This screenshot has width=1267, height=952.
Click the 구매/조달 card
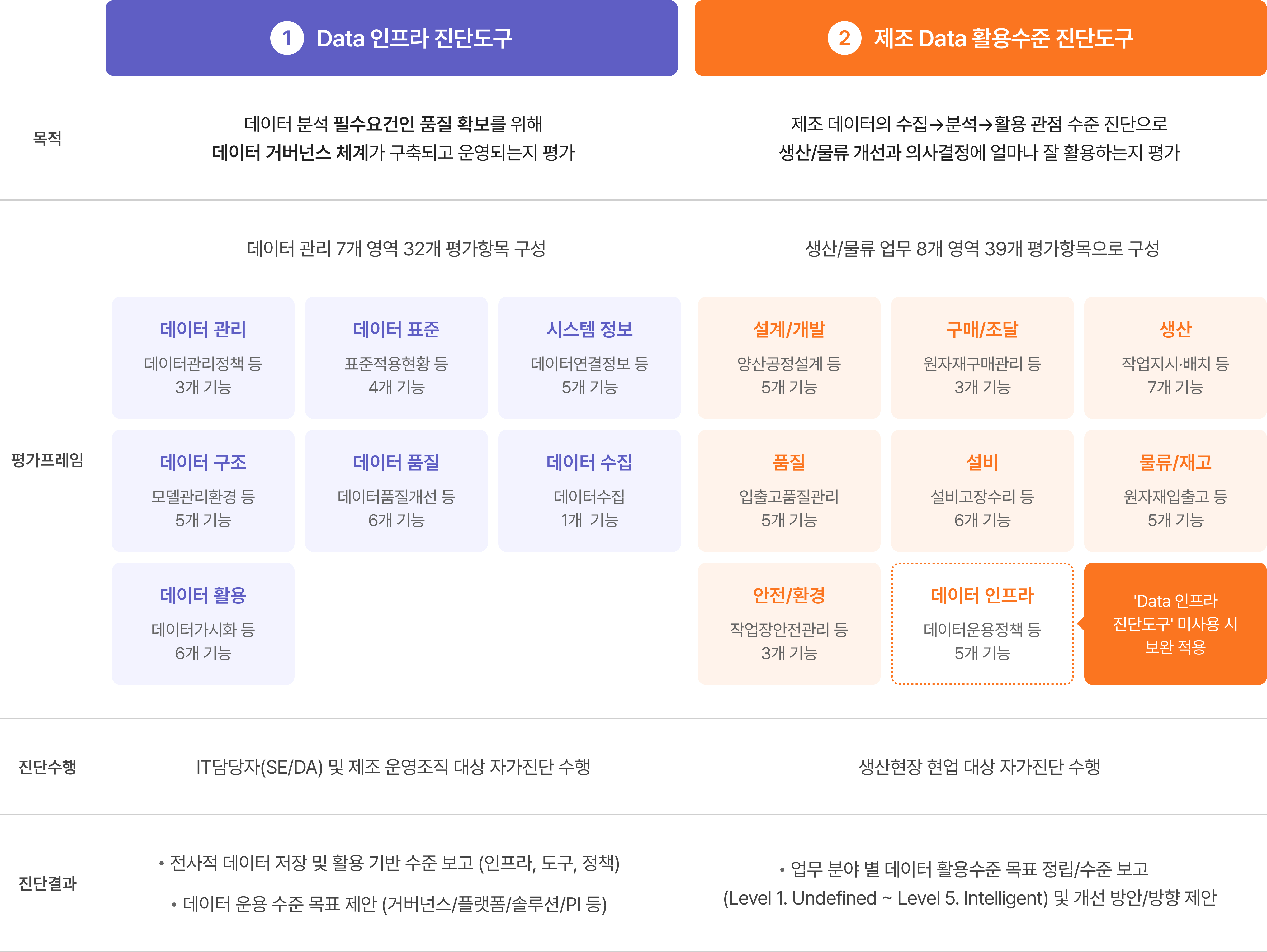coord(982,357)
